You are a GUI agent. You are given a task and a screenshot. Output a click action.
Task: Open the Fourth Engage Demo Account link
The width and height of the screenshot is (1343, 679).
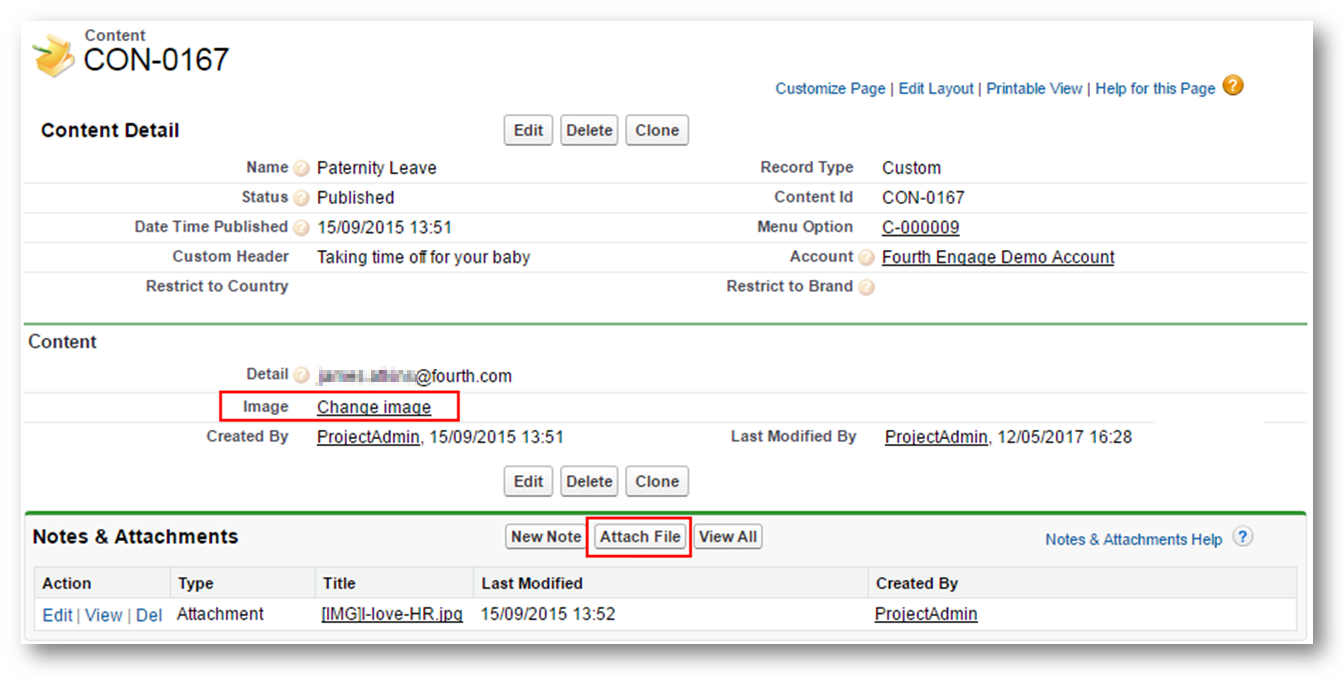point(998,257)
